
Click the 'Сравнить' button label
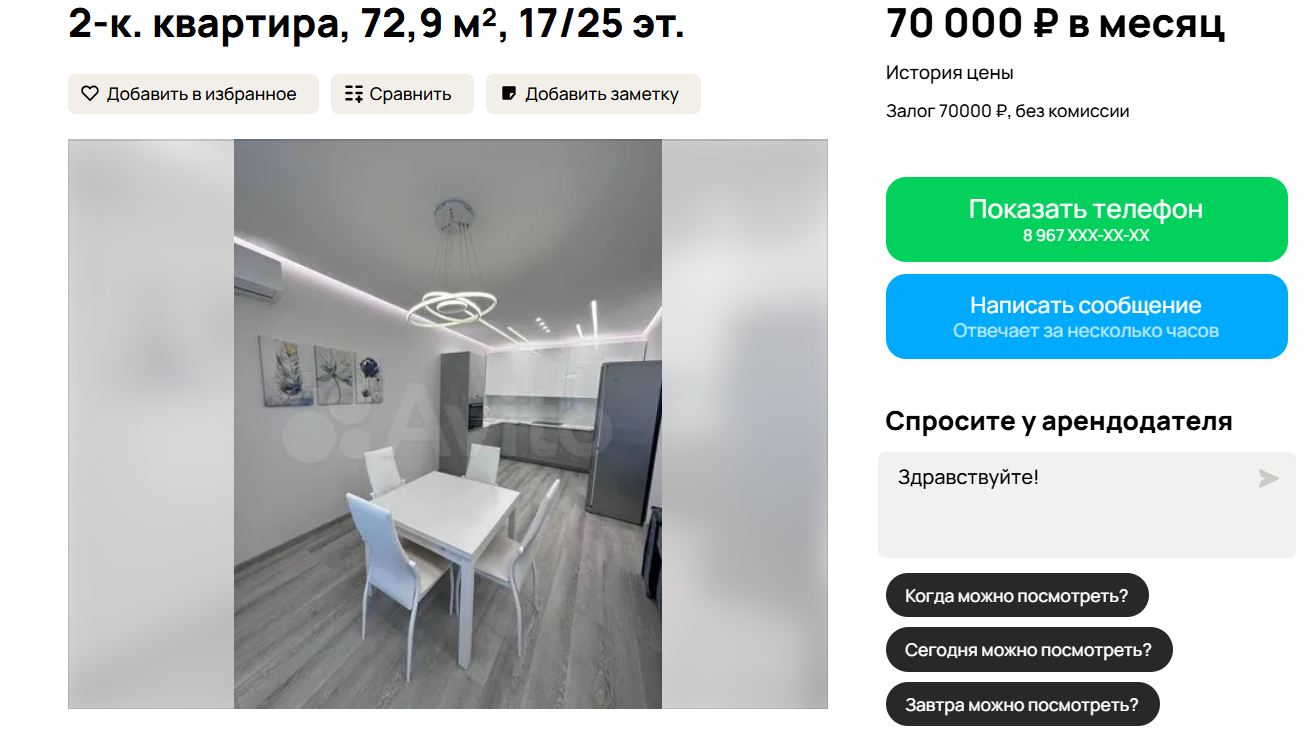[410, 94]
